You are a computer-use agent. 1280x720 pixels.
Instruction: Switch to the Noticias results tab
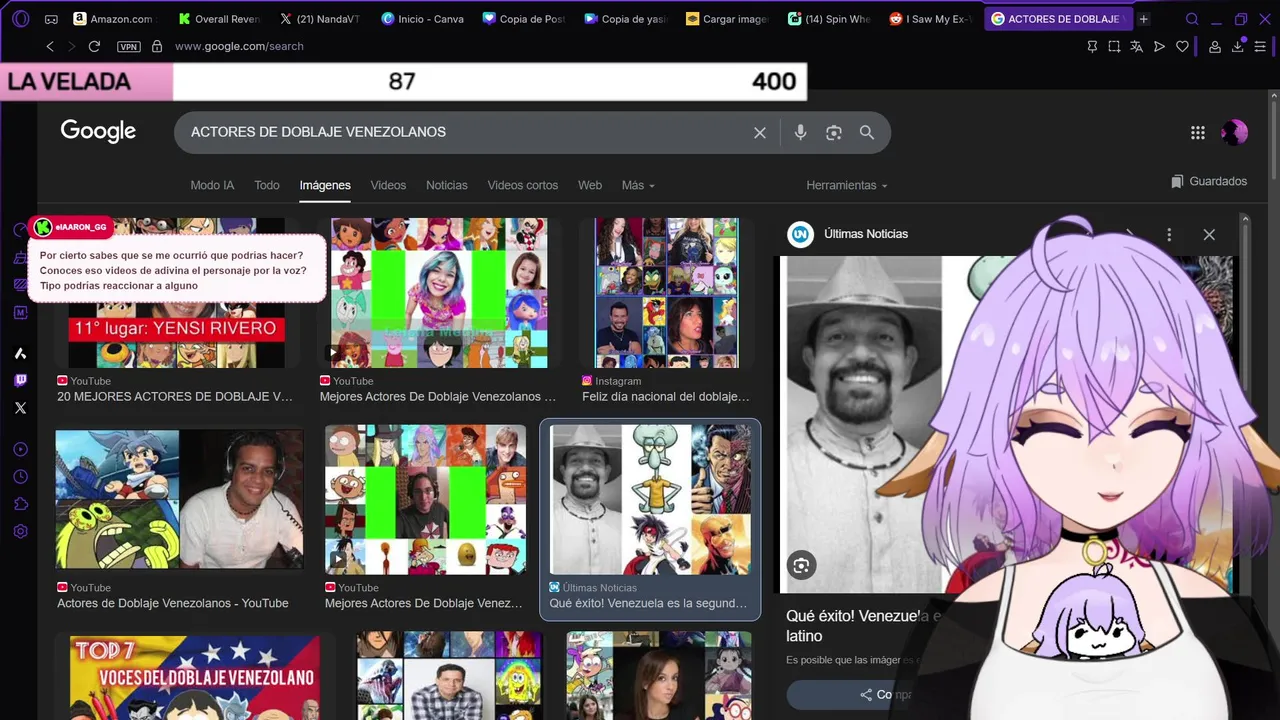point(447,185)
